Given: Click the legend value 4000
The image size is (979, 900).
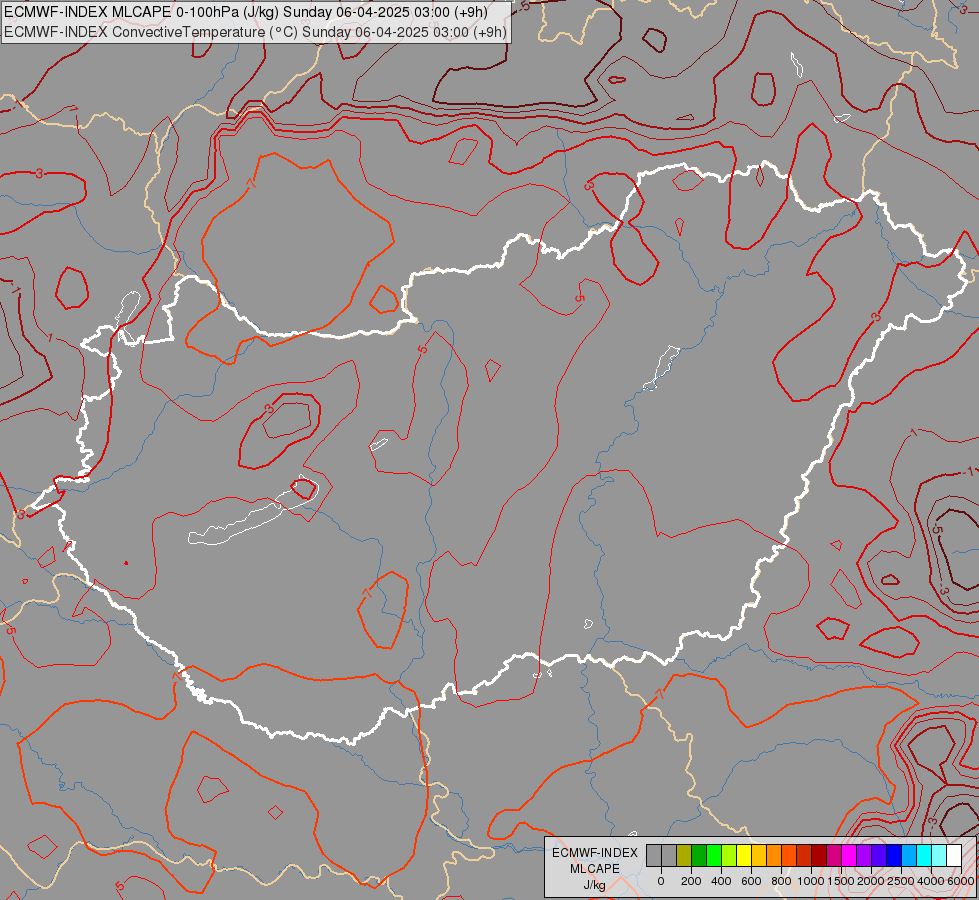Looking at the screenshot, I should (x=931, y=881).
